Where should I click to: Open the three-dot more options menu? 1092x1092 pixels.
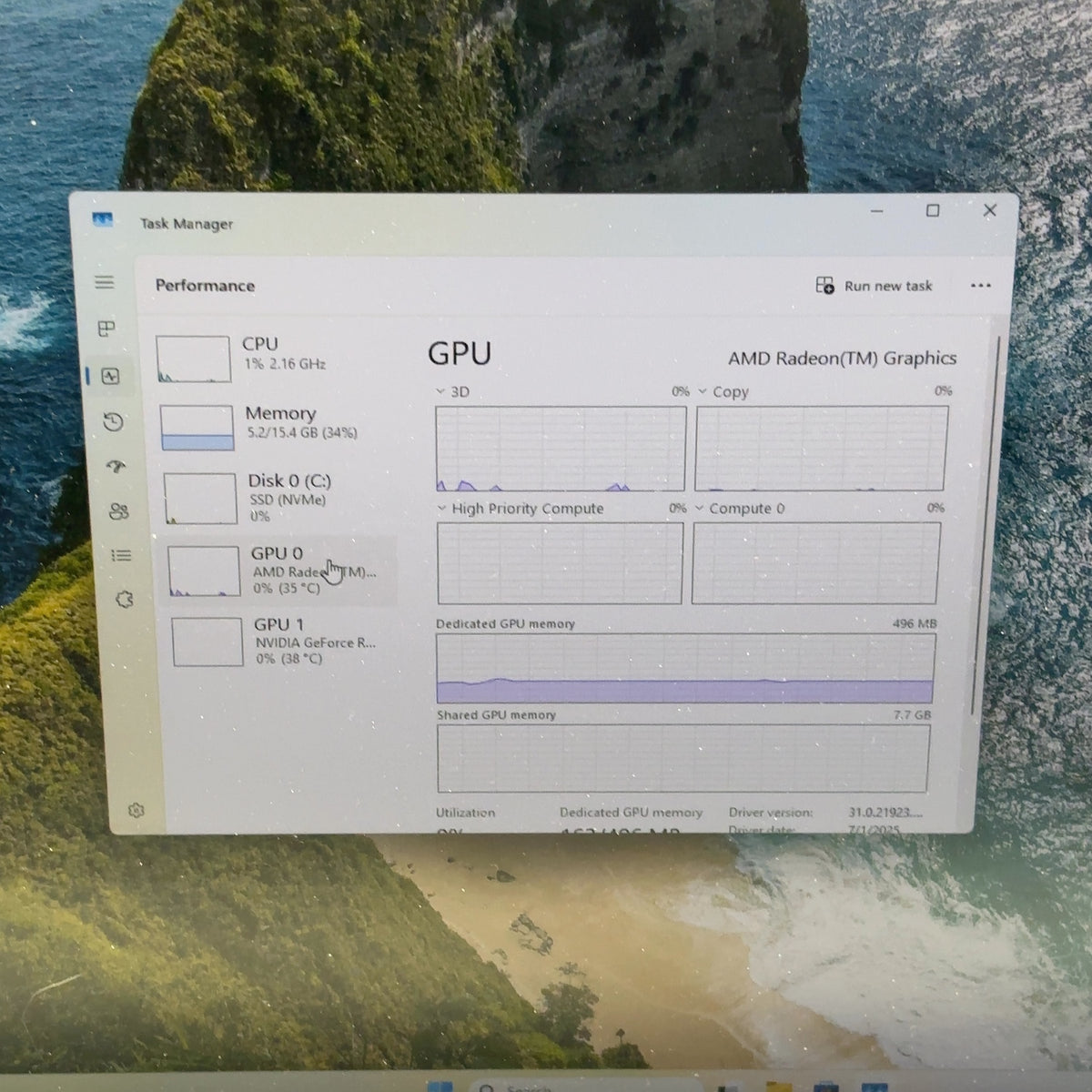980,286
